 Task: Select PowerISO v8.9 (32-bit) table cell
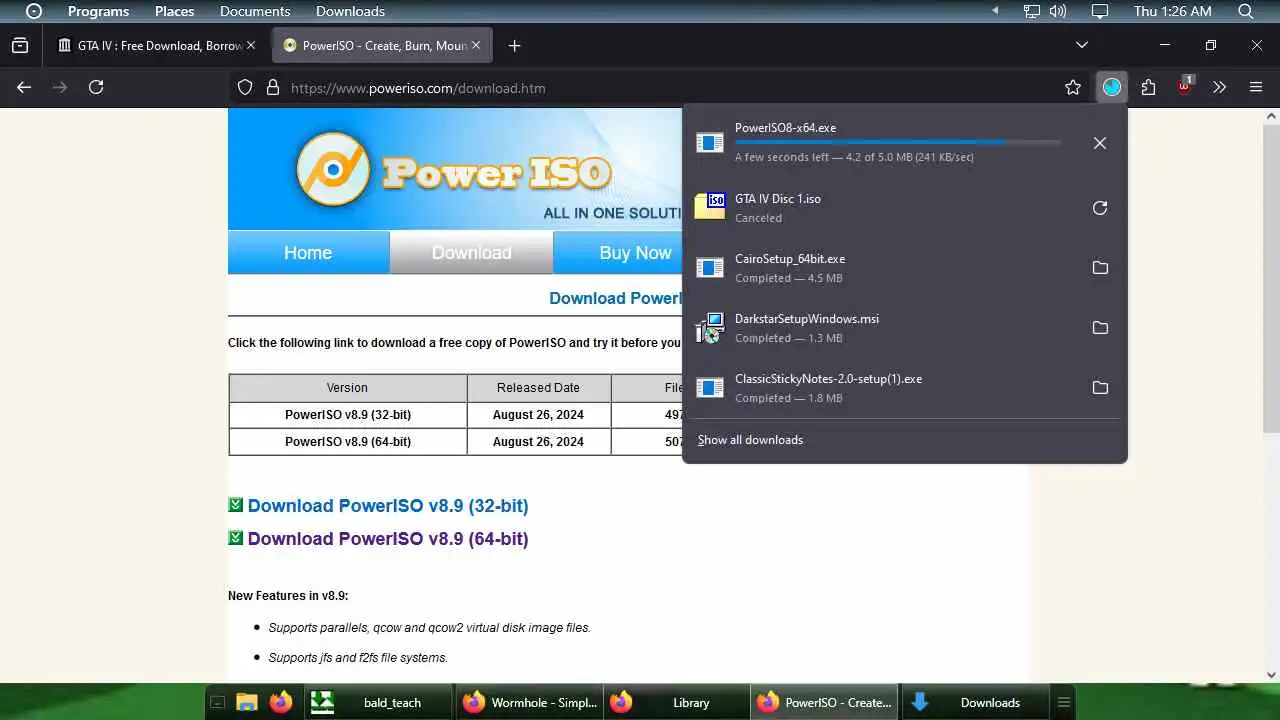coord(348,415)
